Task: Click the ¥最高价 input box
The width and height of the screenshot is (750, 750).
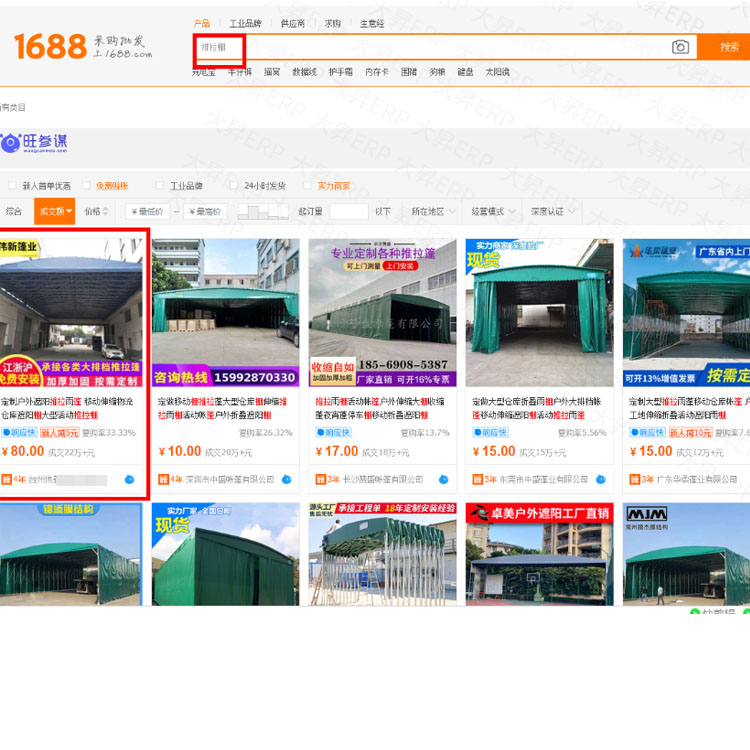Action: click(x=205, y=211)
